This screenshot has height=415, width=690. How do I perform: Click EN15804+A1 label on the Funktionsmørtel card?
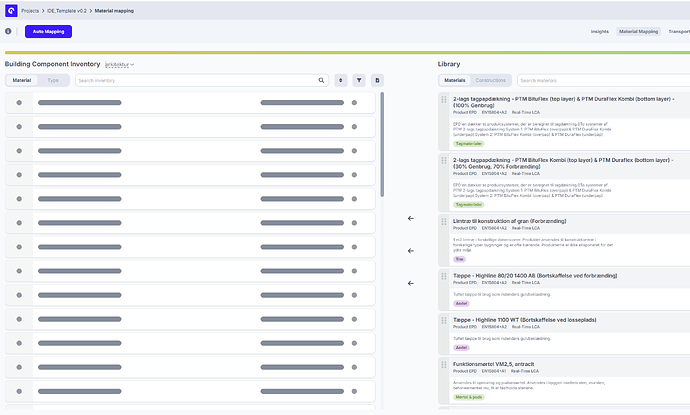[494, 371]
